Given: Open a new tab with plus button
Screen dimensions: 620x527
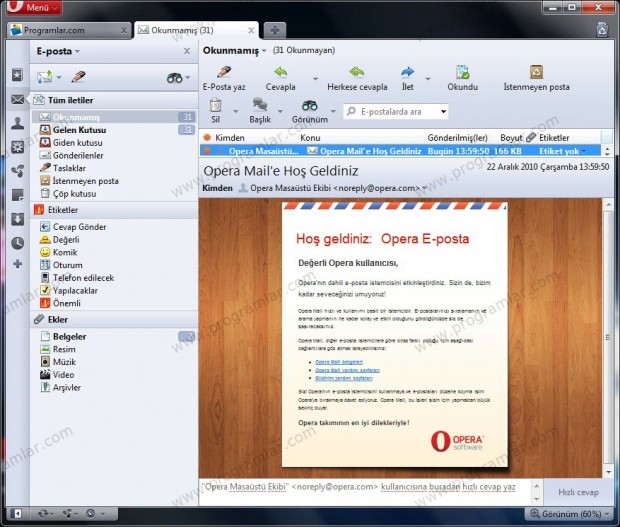Looking at the screenshot, I should (x=275, y=30).
